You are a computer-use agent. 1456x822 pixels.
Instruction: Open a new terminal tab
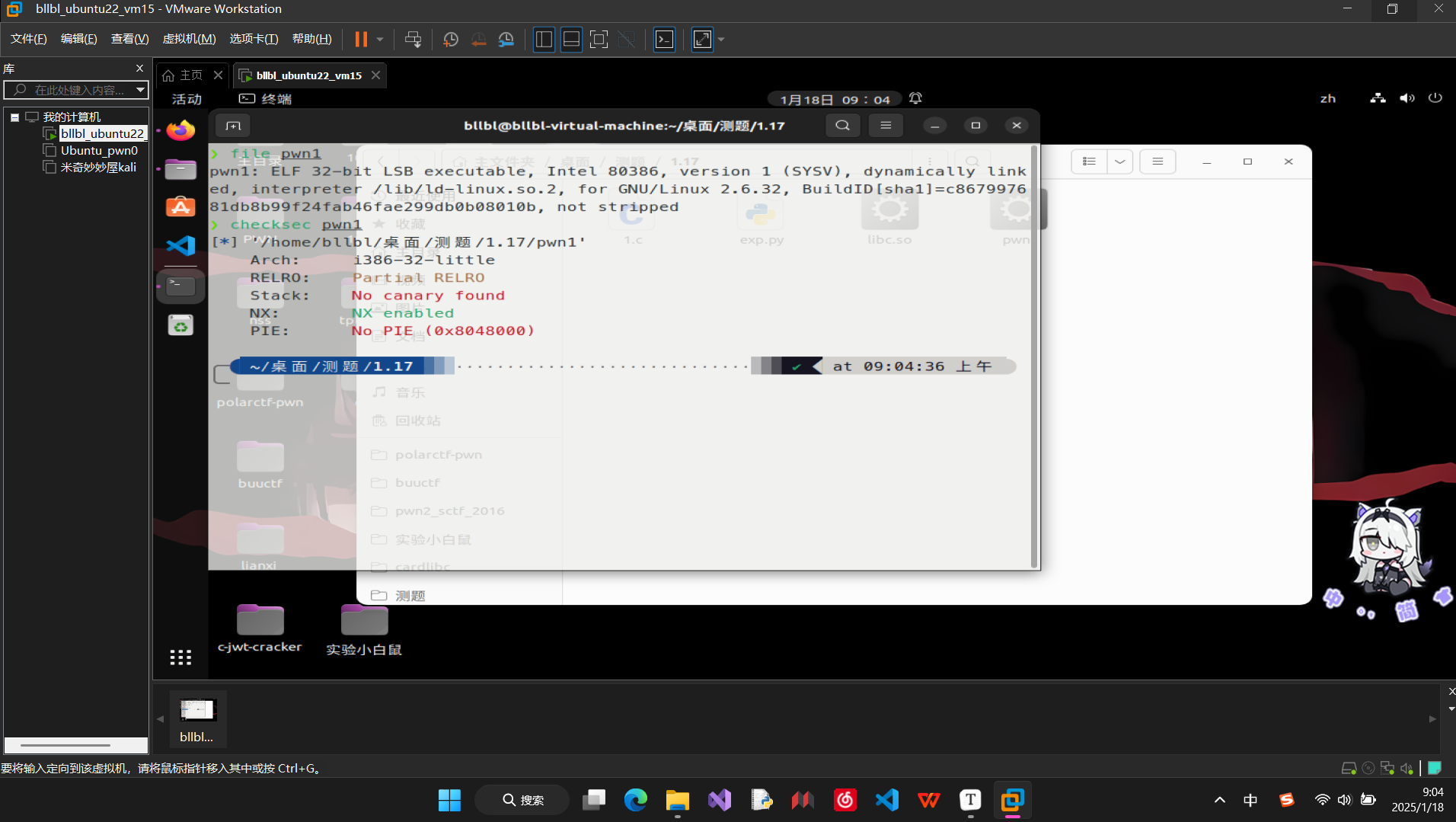[x=233, y=126]
